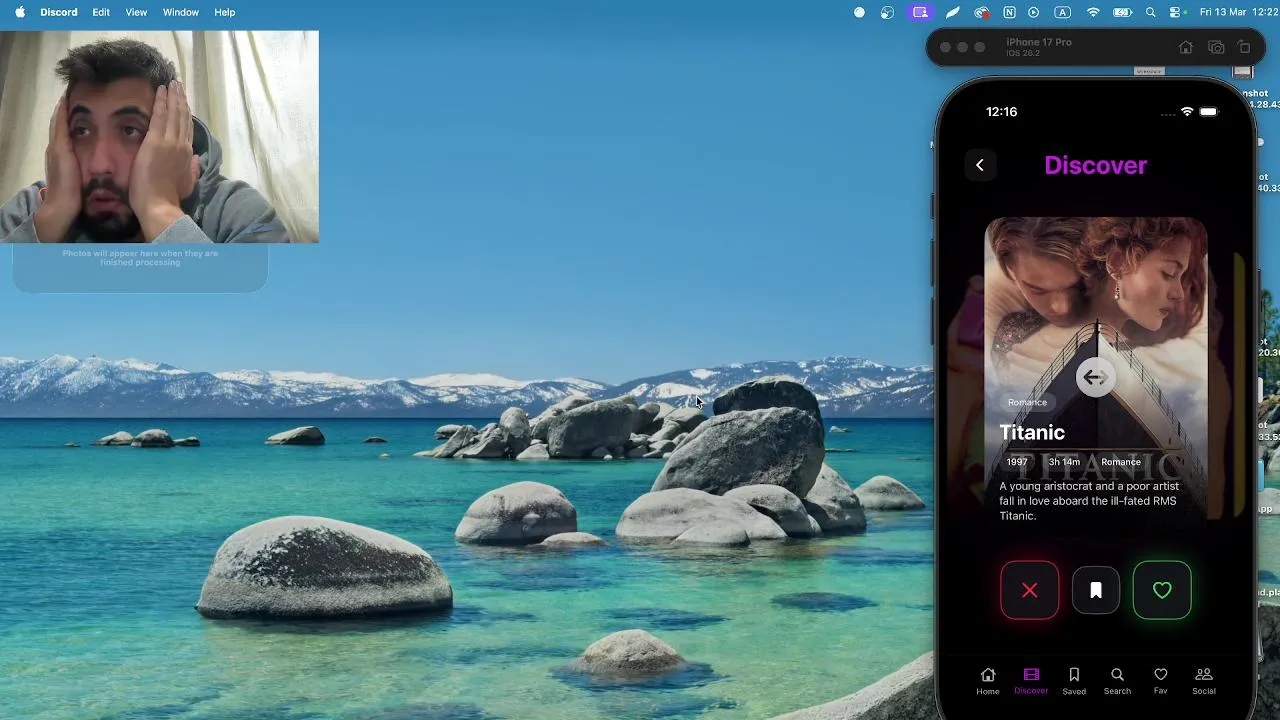The height and width of the screenshot is (720, 1280).
Task: Switch to the Saved tab
Action: pyautogui.click(x=1074, y=681)
